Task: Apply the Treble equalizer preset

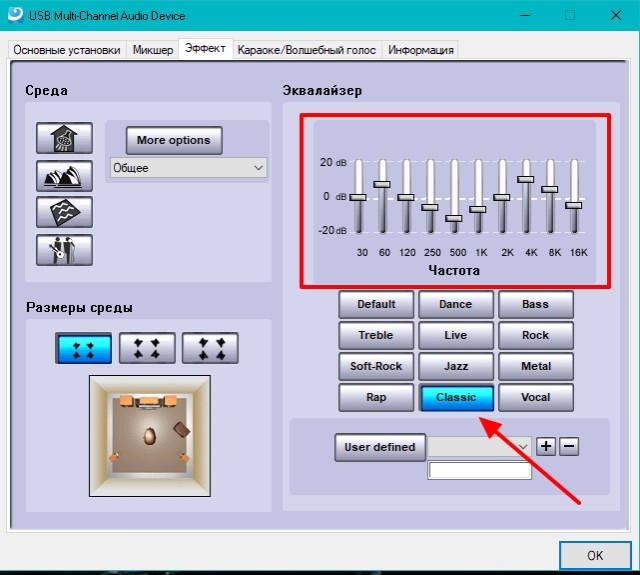Action: click(376, 335)
